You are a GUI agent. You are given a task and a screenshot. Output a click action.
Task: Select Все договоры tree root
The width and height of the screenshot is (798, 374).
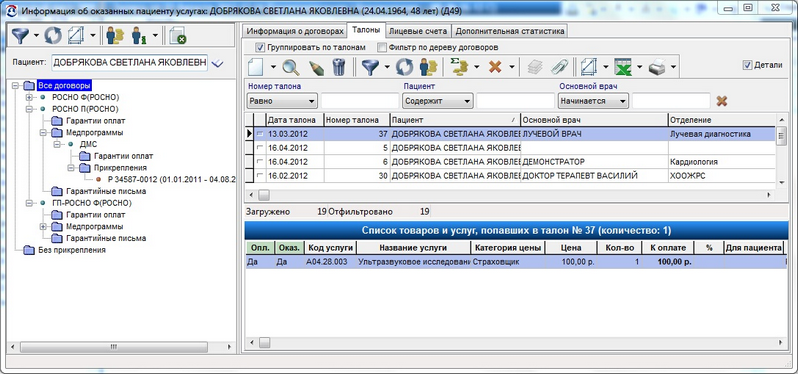tap(65, 85)
